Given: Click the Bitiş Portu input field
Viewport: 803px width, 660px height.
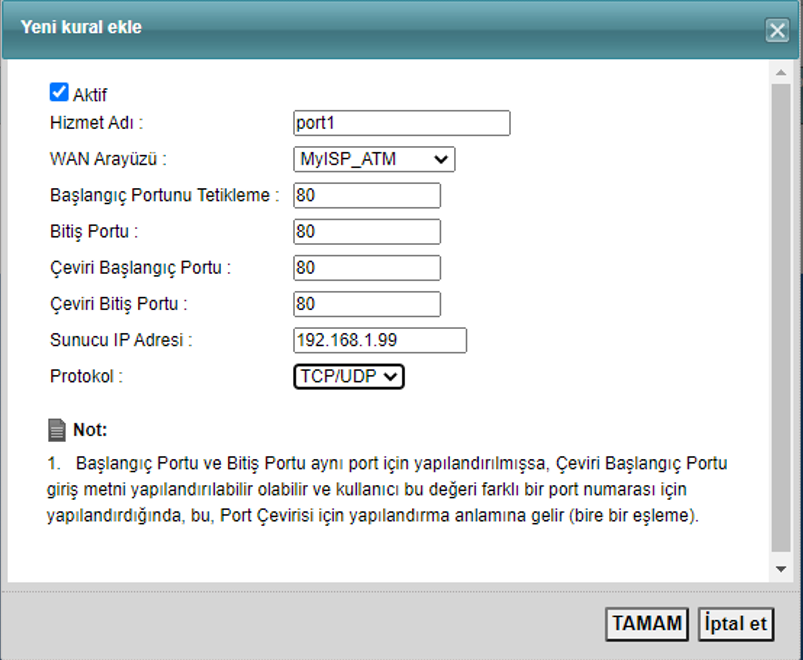Looking at the screenshot, I should pyautogui.click(x=367, y=232).
